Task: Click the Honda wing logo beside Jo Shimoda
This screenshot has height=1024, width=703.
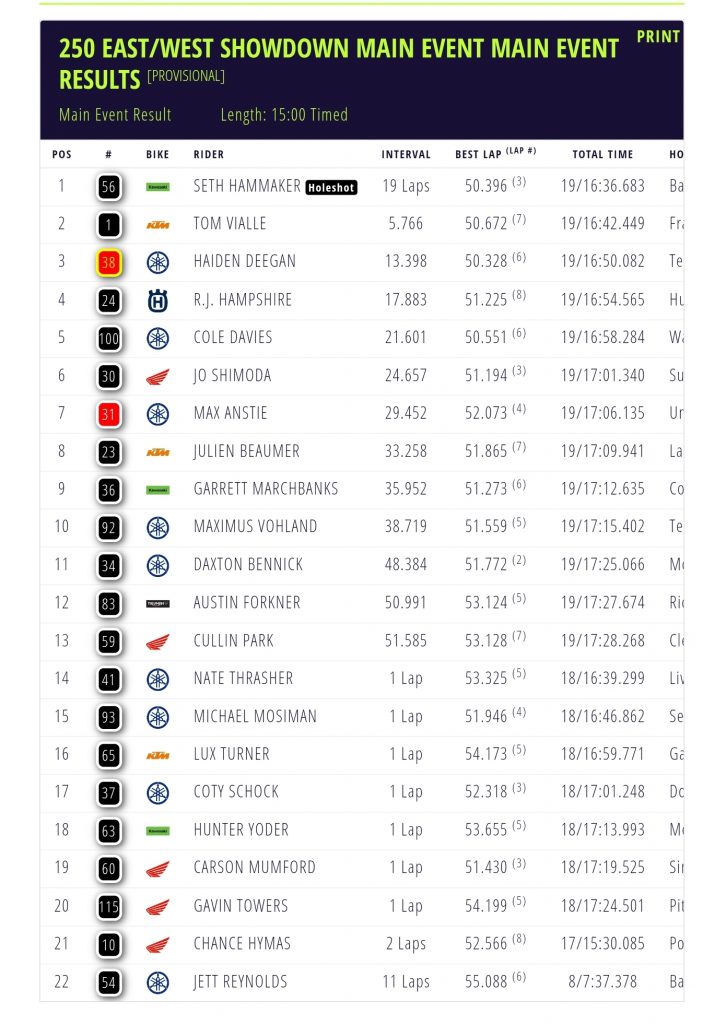Action: click(x=157, y=376)
